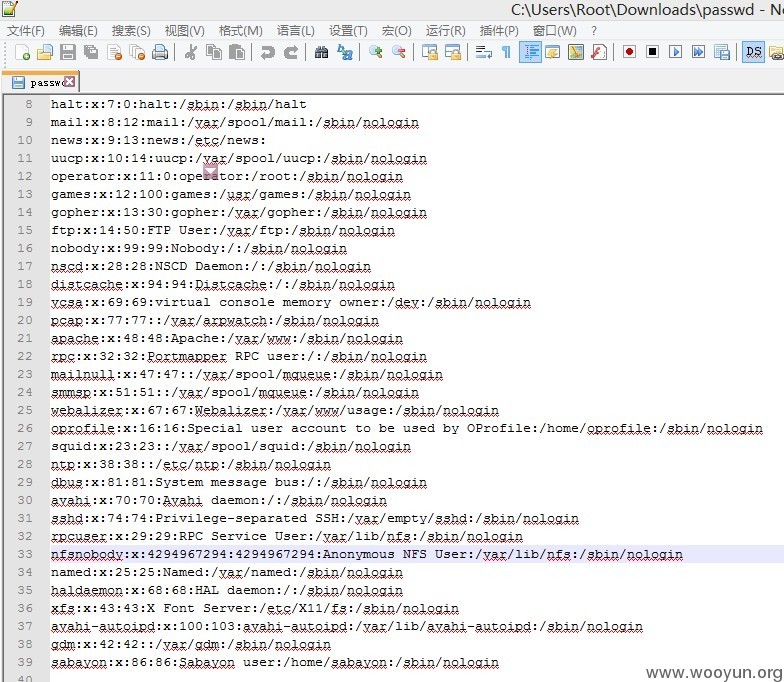Open the 窗口(W) menu
Screen dimensions: 784x682
click(x=554, y=31)
